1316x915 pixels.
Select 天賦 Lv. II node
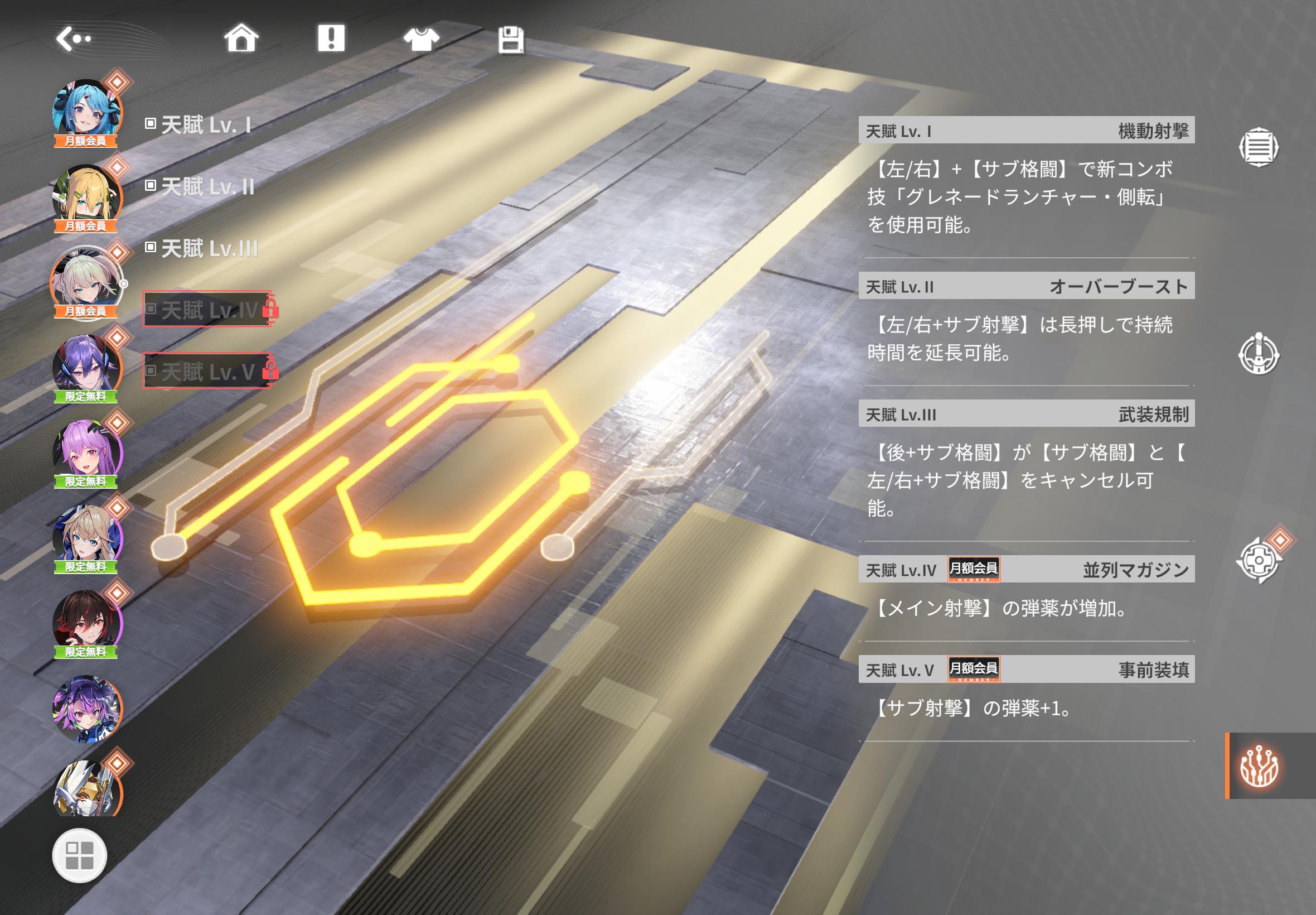tap(201, 187)
